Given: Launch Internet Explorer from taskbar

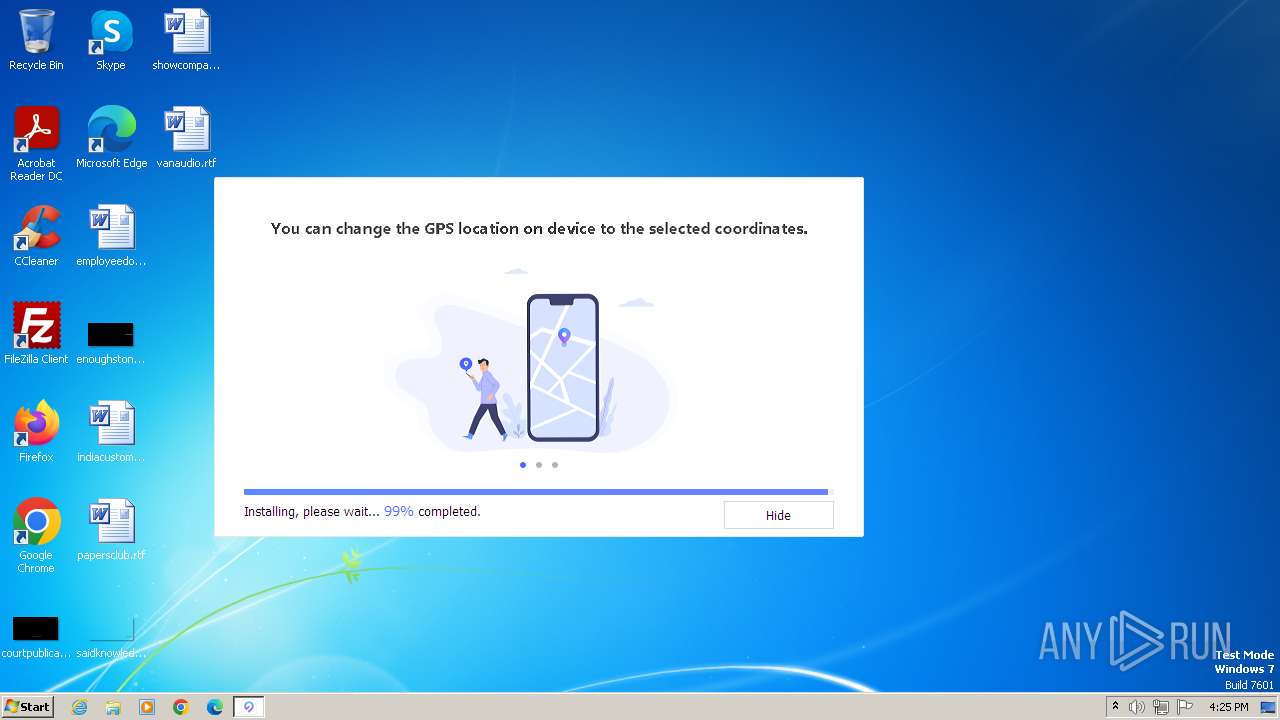Looking at the screenshot, I should click(79, 707).
